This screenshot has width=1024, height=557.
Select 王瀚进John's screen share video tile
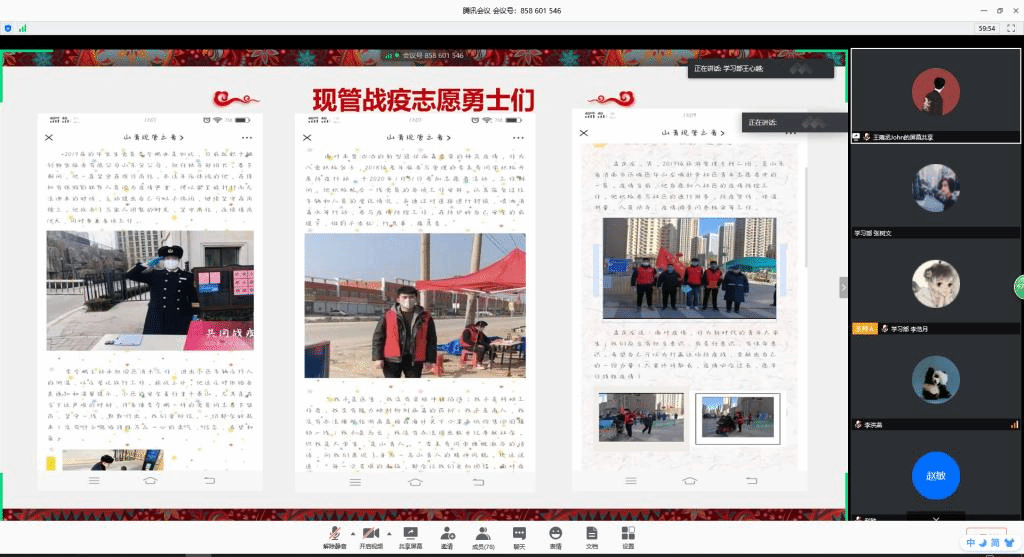click(935, 96)
